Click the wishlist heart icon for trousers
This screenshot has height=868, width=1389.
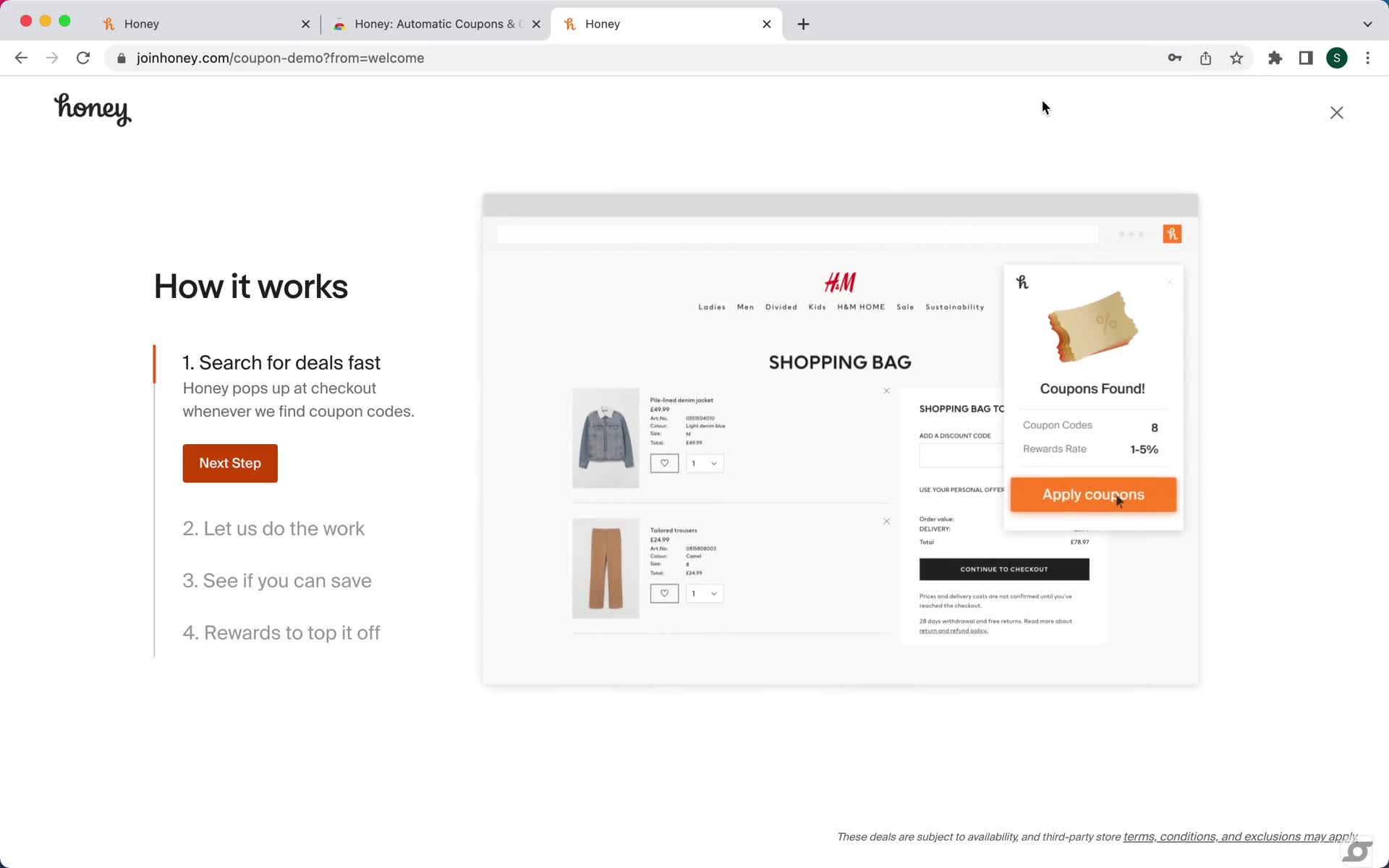[663, 593]
